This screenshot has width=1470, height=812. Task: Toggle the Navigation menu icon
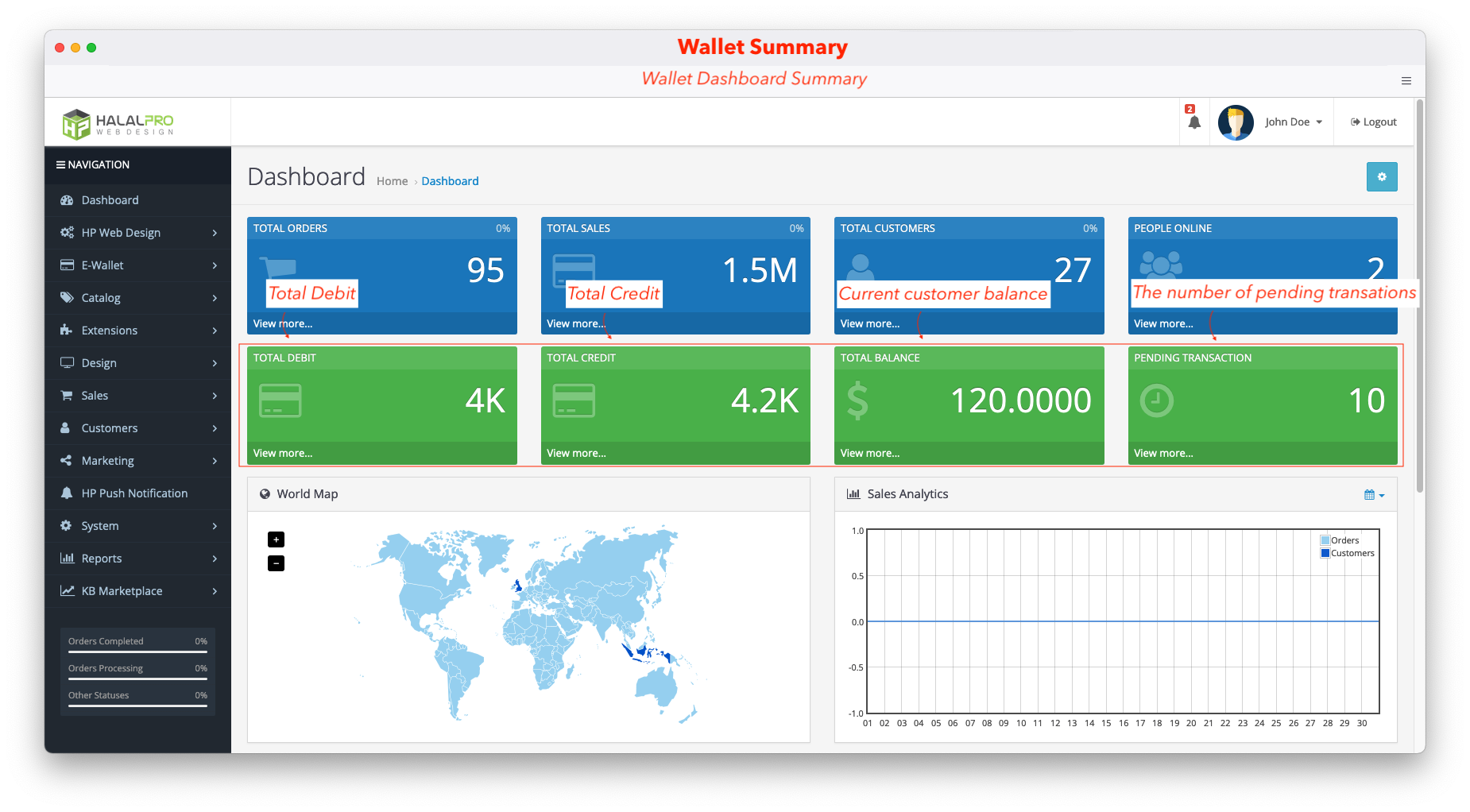pos(60,165)
